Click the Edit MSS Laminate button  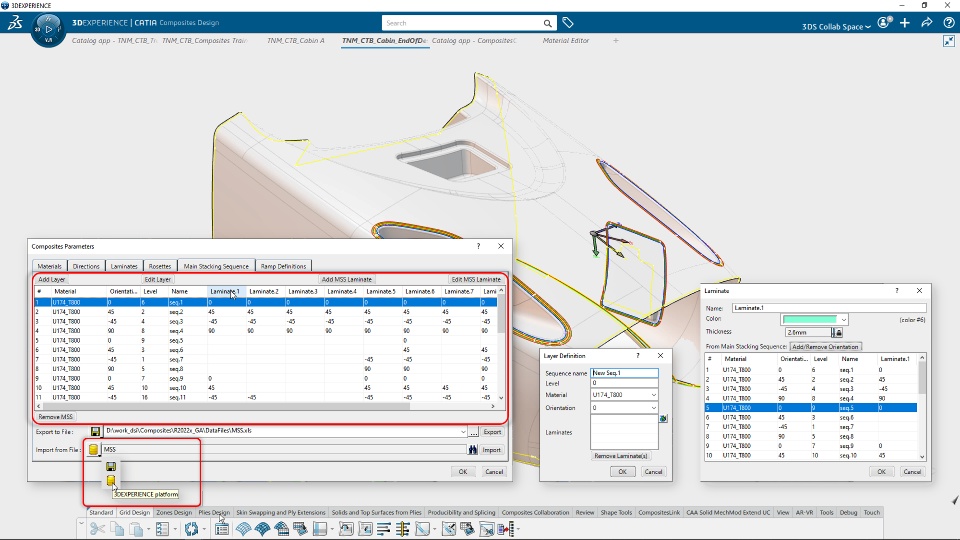coord(476,279)
